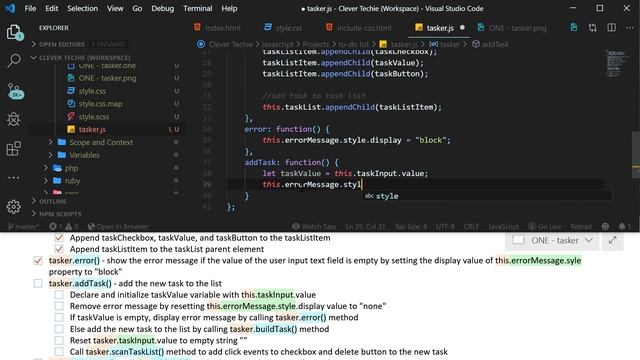Screen dimensions: 640x360
Task: Click the feedback smiley in status bar
Action: click(x=605, y=226)
